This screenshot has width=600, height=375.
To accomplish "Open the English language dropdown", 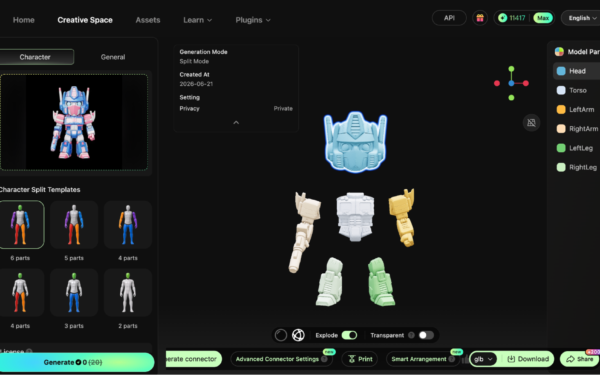I will [x=582, y=18].
